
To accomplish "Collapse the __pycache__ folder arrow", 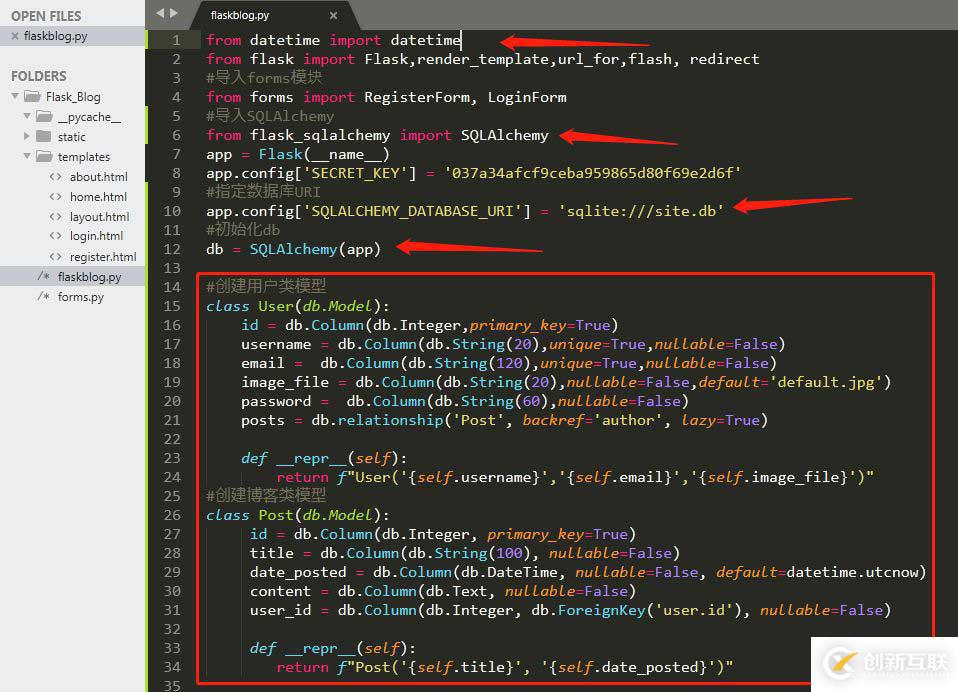I will tap(27, 116).
